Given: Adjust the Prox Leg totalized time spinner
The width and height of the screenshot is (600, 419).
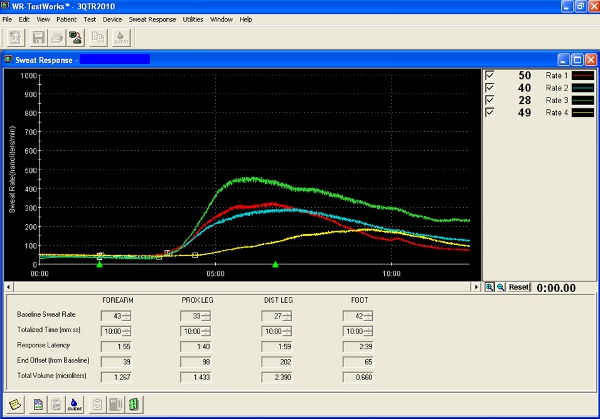Looking at the screenshot, I should 208,331.
